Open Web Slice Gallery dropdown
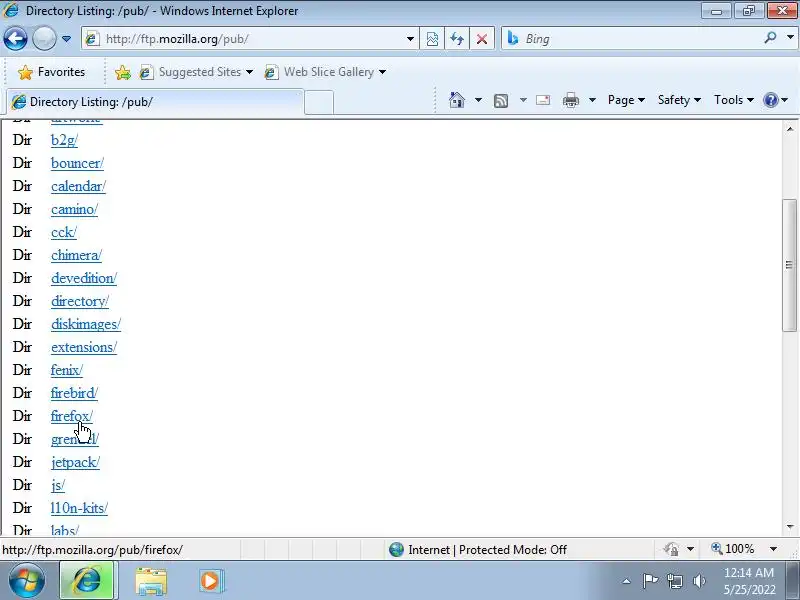 (325, 72)
